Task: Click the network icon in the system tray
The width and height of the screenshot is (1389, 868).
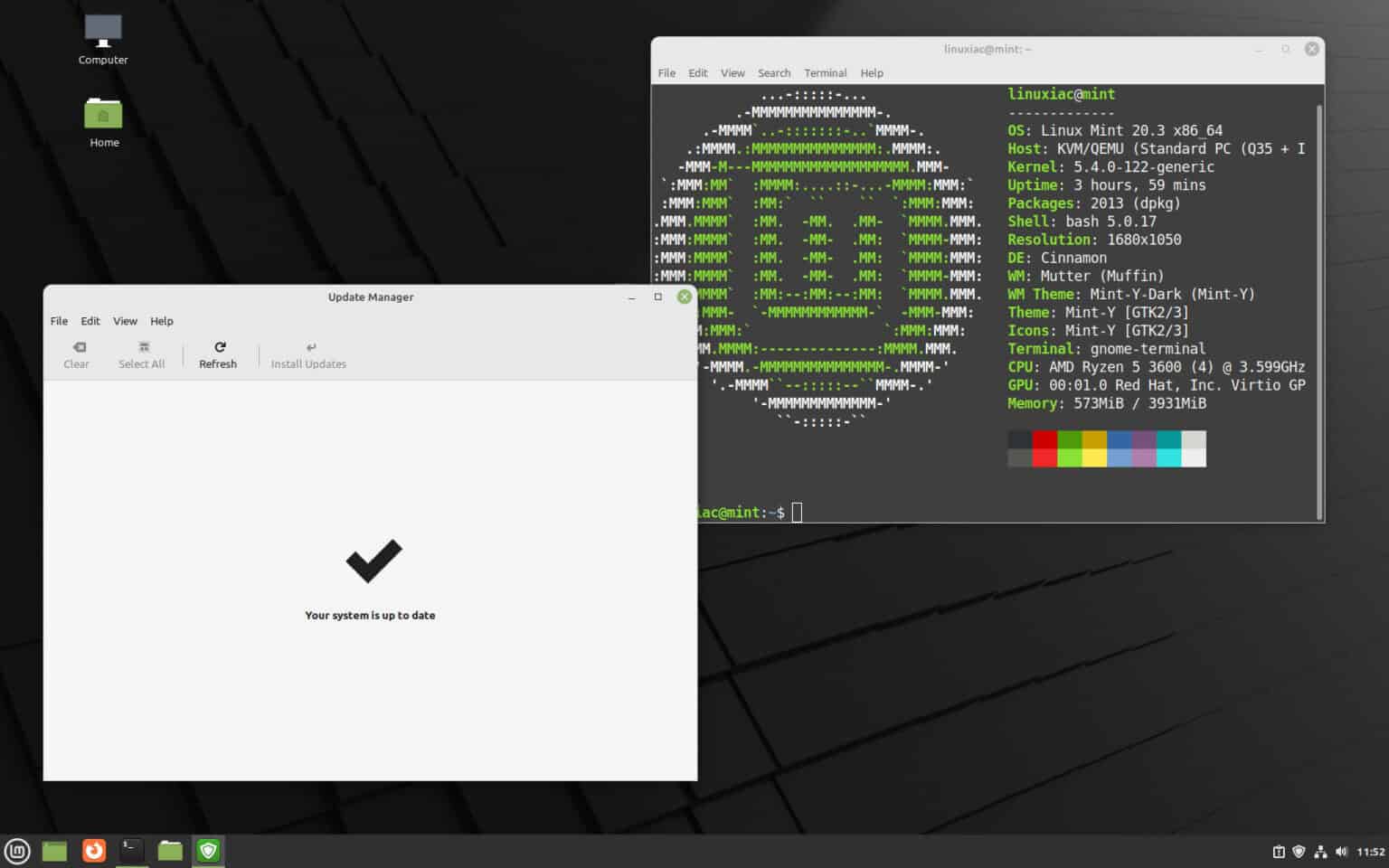Action: point(1319,851)
